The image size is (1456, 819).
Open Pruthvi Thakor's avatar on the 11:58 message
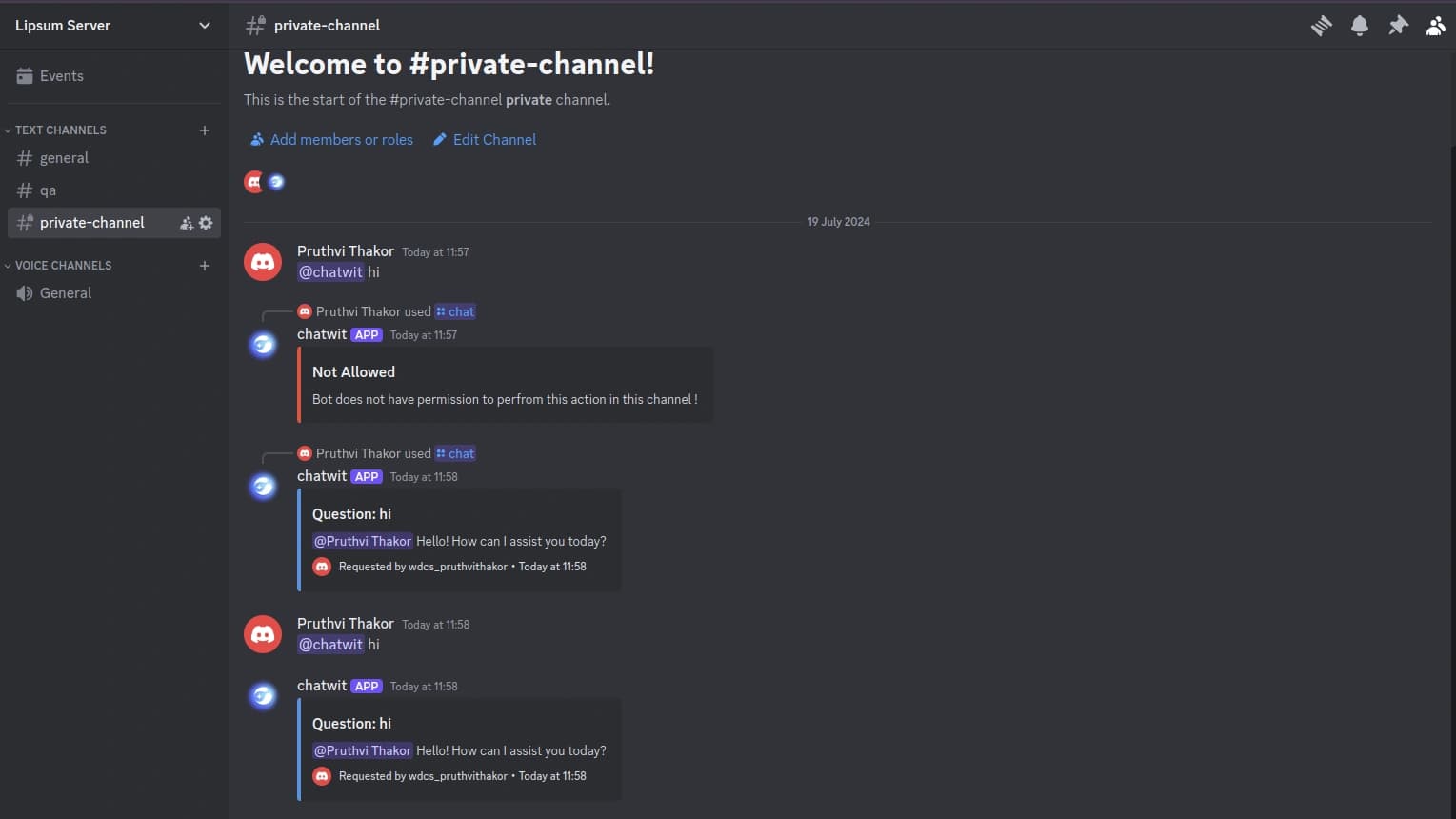(x=263, y=634)
